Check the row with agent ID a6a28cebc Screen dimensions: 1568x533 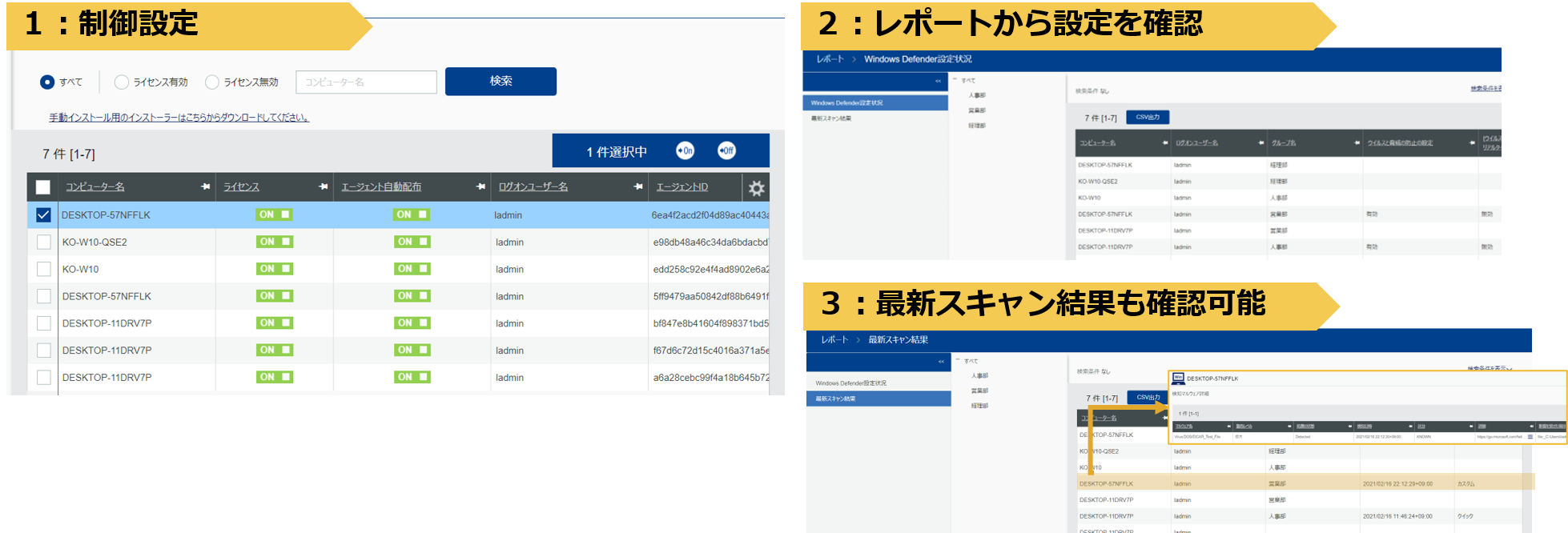[x=44, y=377]
